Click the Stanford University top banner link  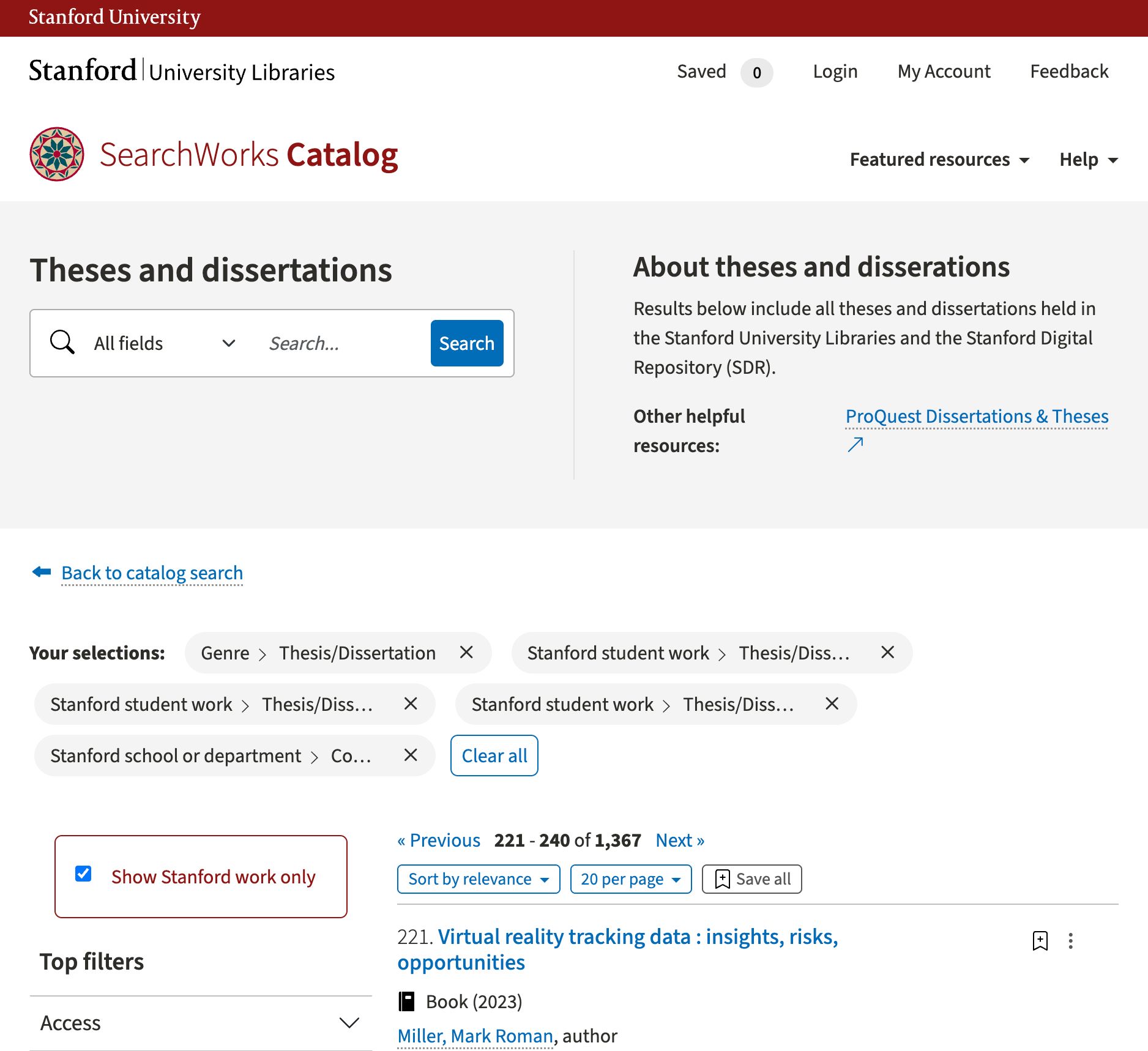tap(114, 17)
